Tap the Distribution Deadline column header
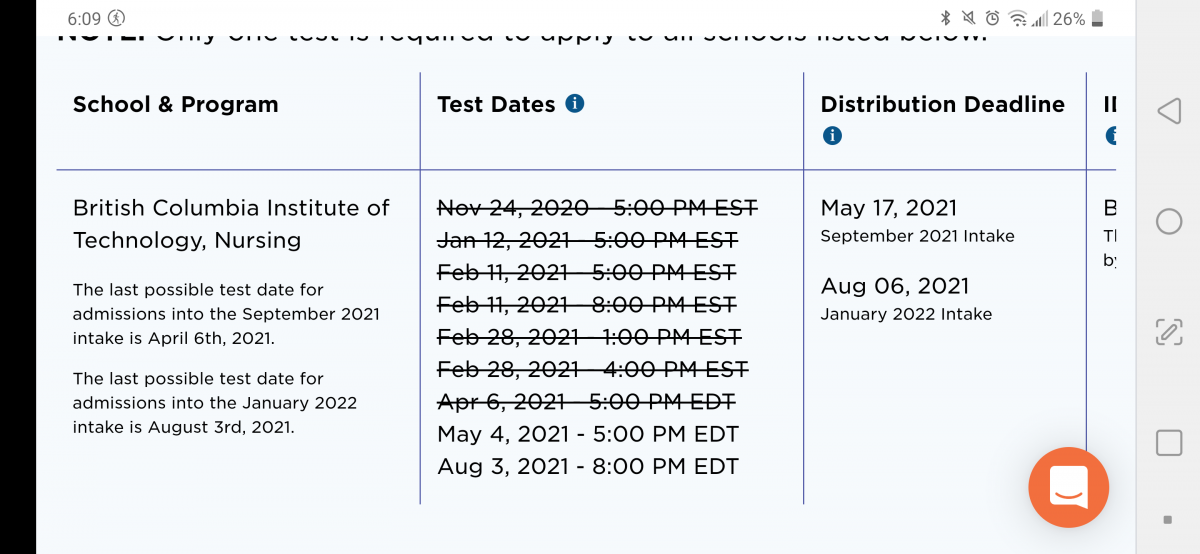This screenshot has height=554, width=1200. click(943, 104)
